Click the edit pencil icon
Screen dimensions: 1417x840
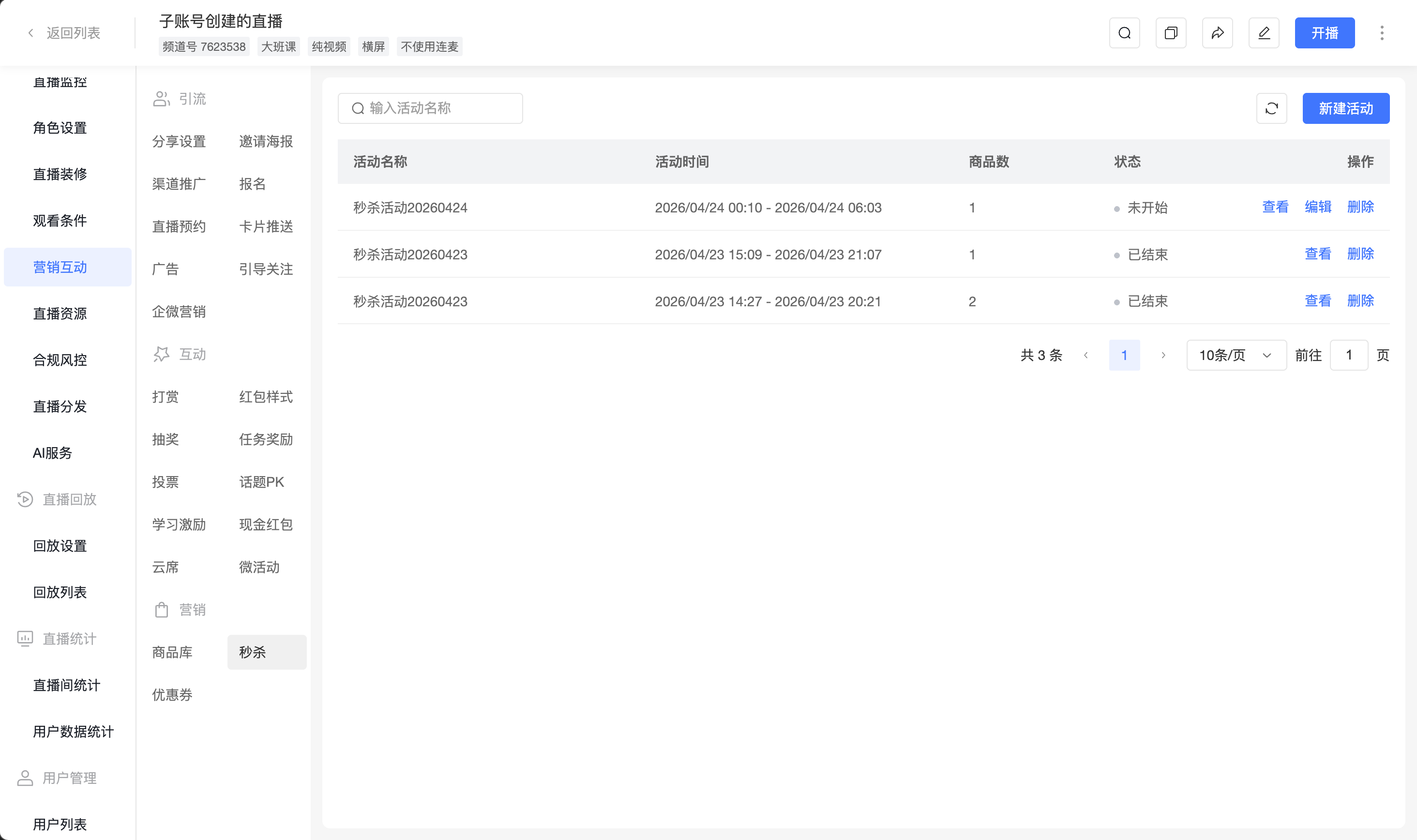[x=1264, y=33]
